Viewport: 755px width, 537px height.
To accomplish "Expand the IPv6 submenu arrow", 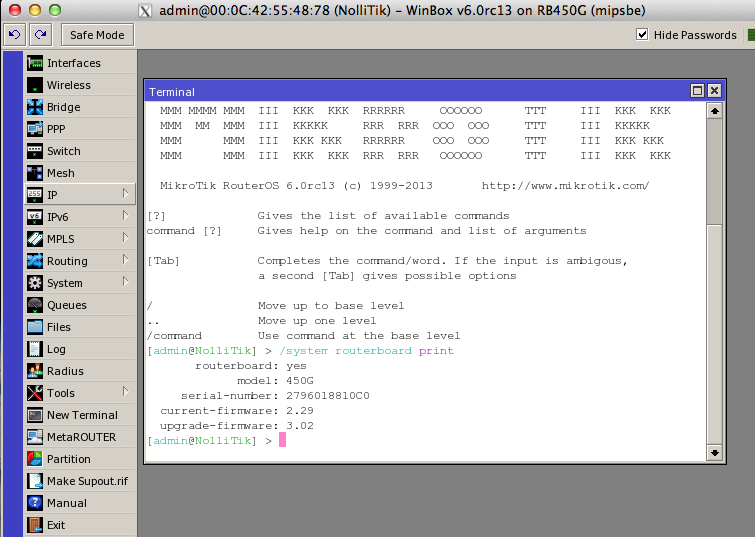I will click(126, 216).
